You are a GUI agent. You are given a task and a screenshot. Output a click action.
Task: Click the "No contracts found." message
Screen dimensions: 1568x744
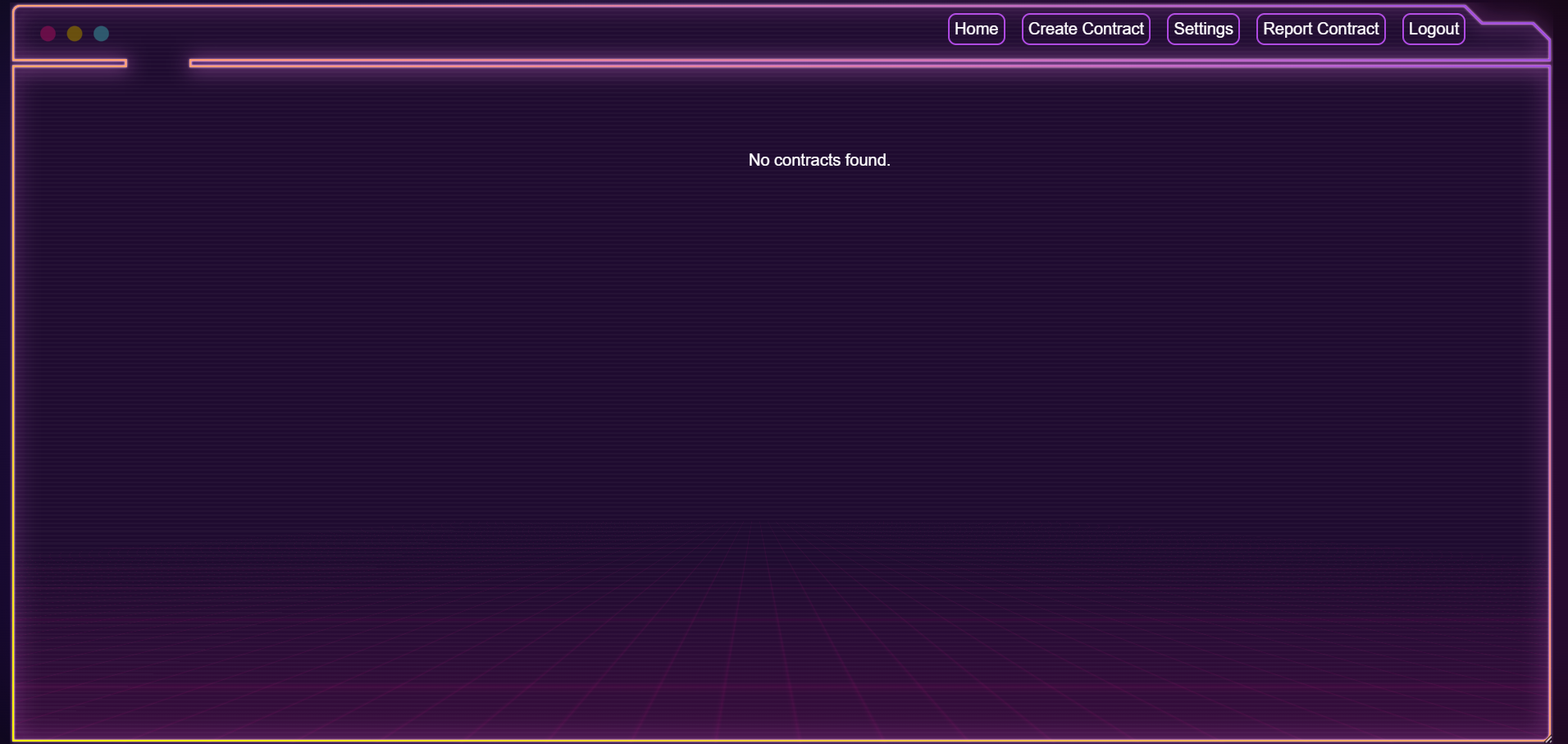click(818, 160)
